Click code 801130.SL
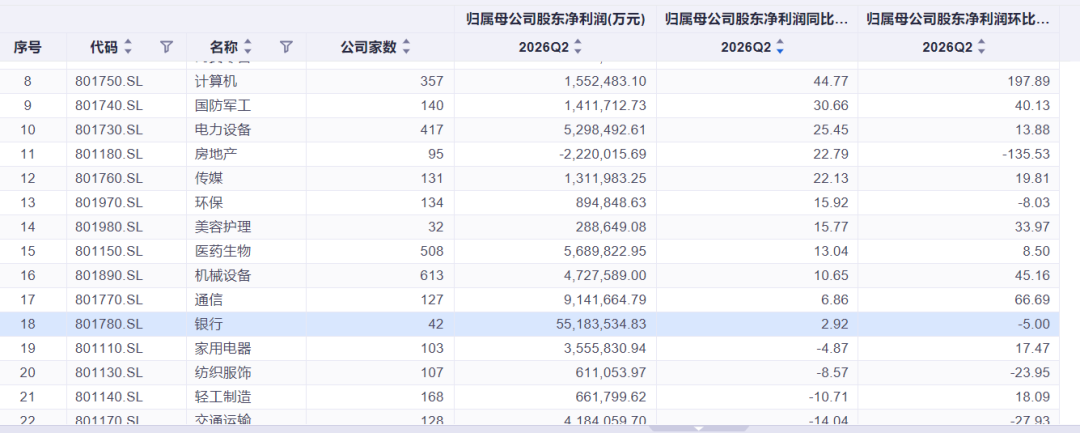 click(x=109, y=372)
